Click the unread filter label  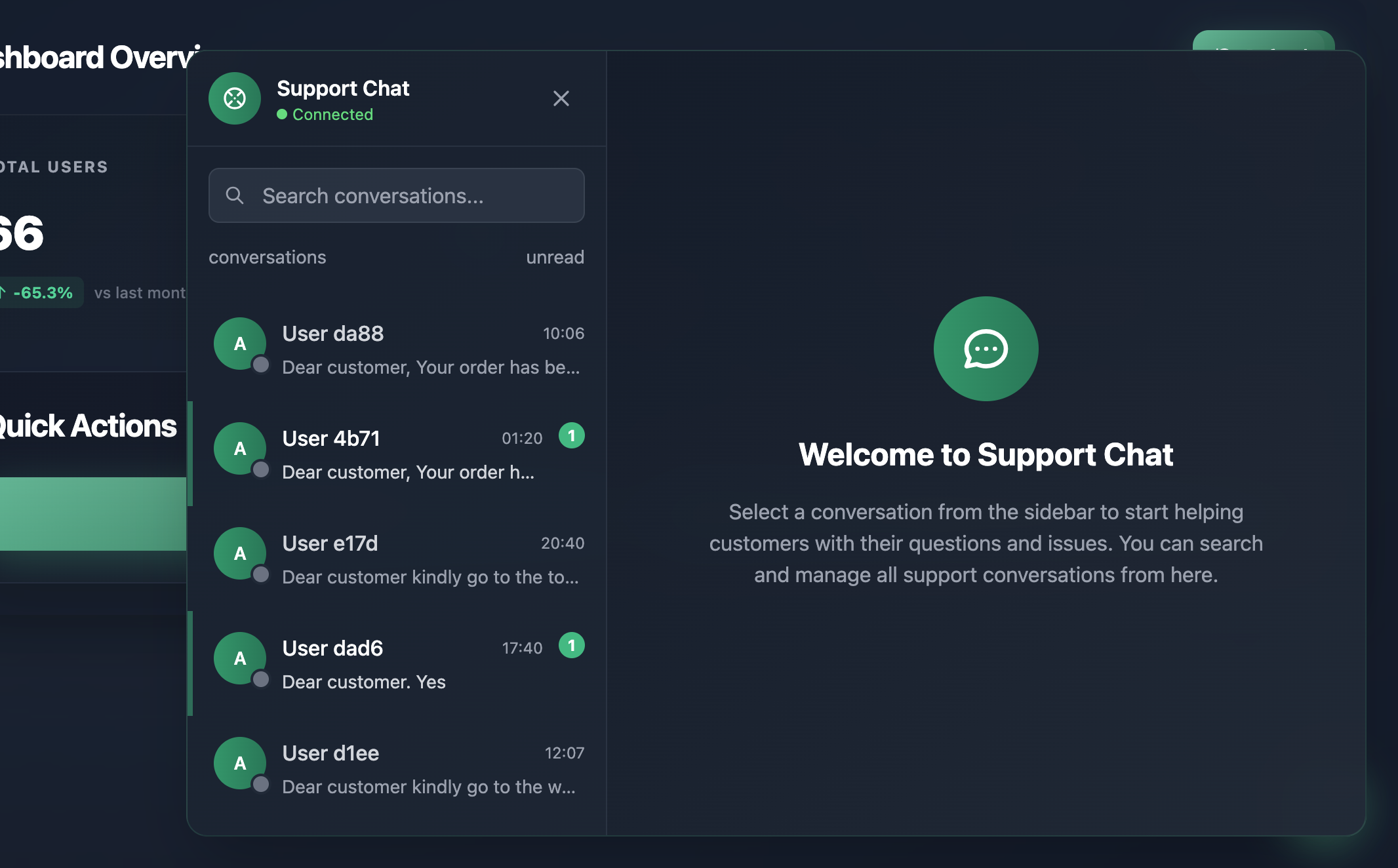(555, 257)
